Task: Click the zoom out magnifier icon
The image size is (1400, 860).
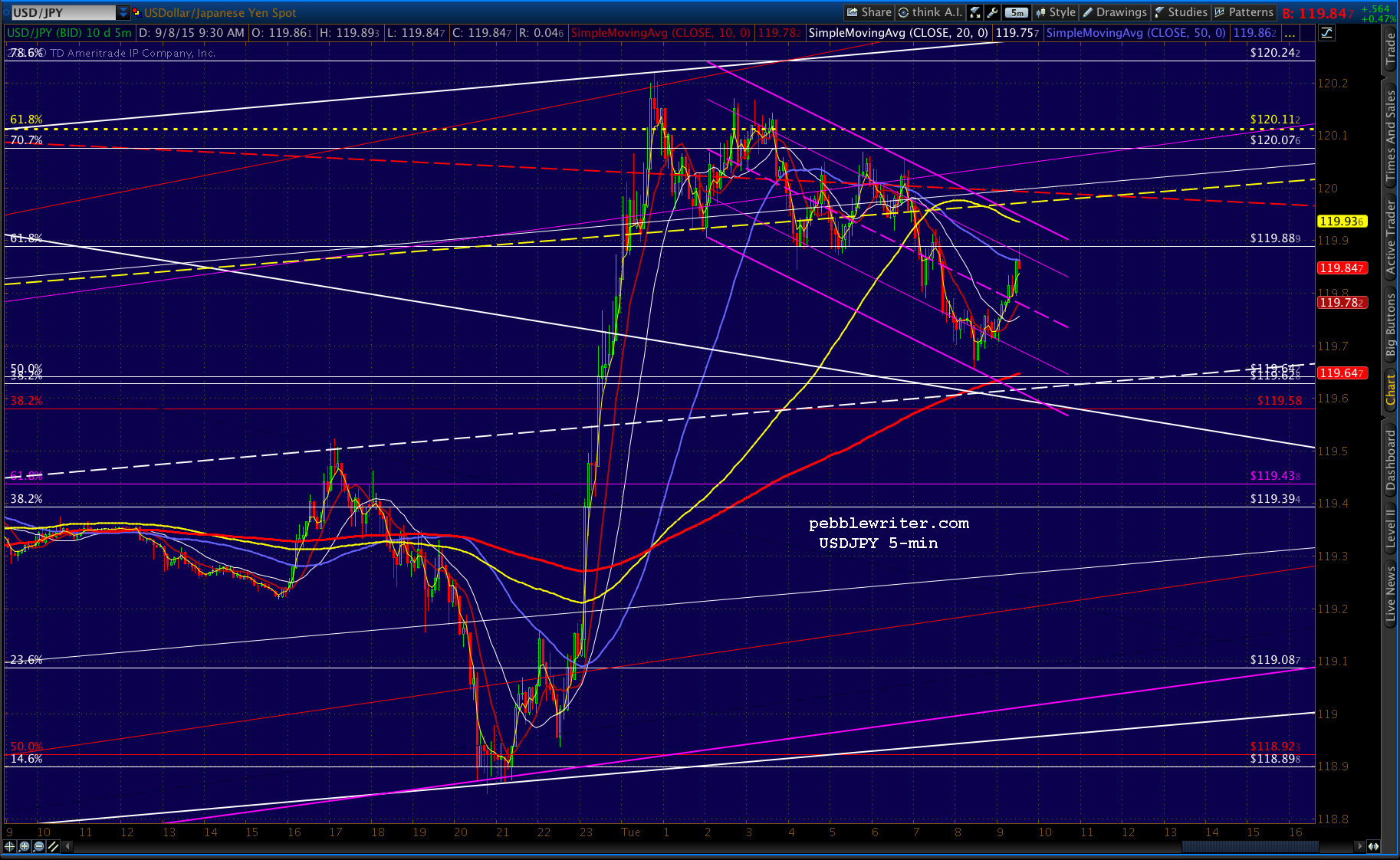Action: click(39, 846)
